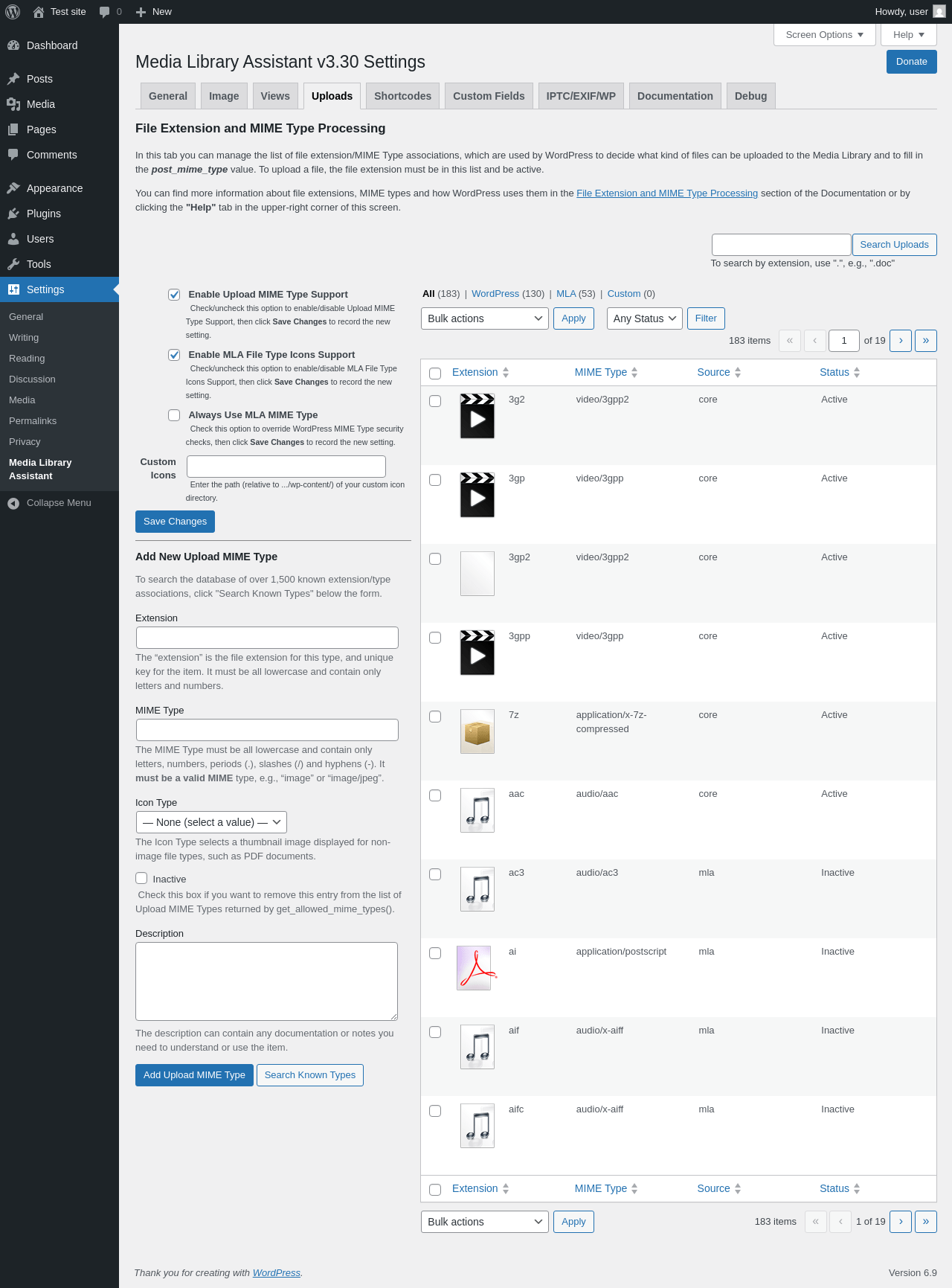Viewport: 952px width, 1288px height.
Task: Click the WordPress logo in admin bar
Action: tap(13, 12)
